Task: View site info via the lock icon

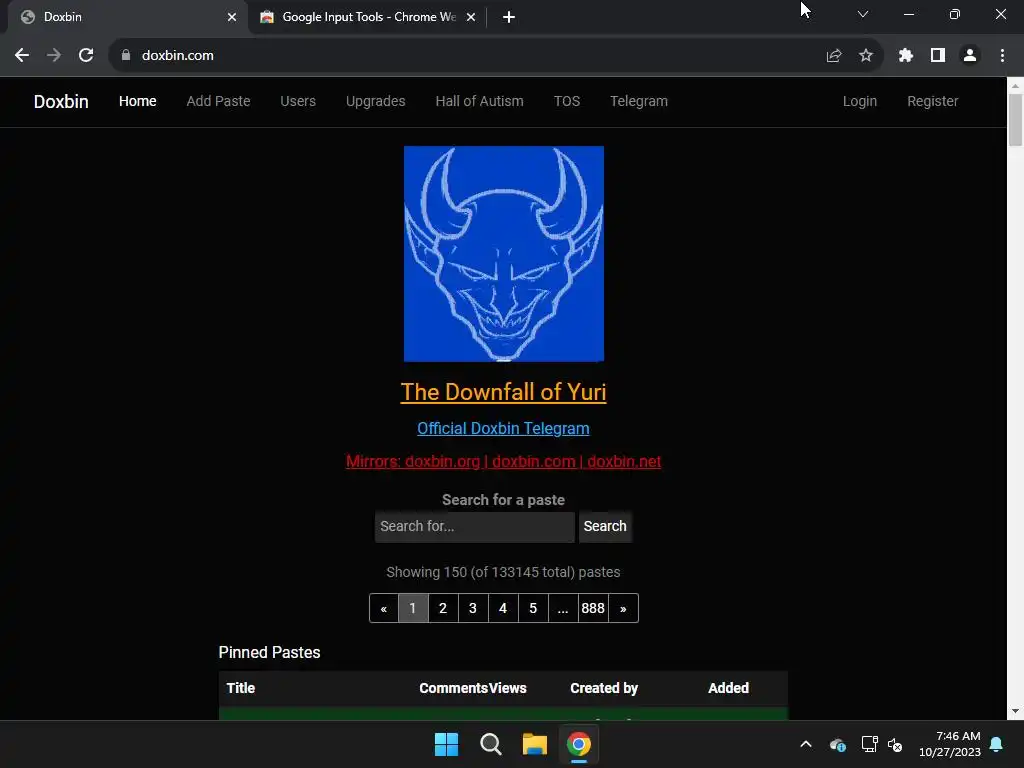Action: tap(126, 56)
